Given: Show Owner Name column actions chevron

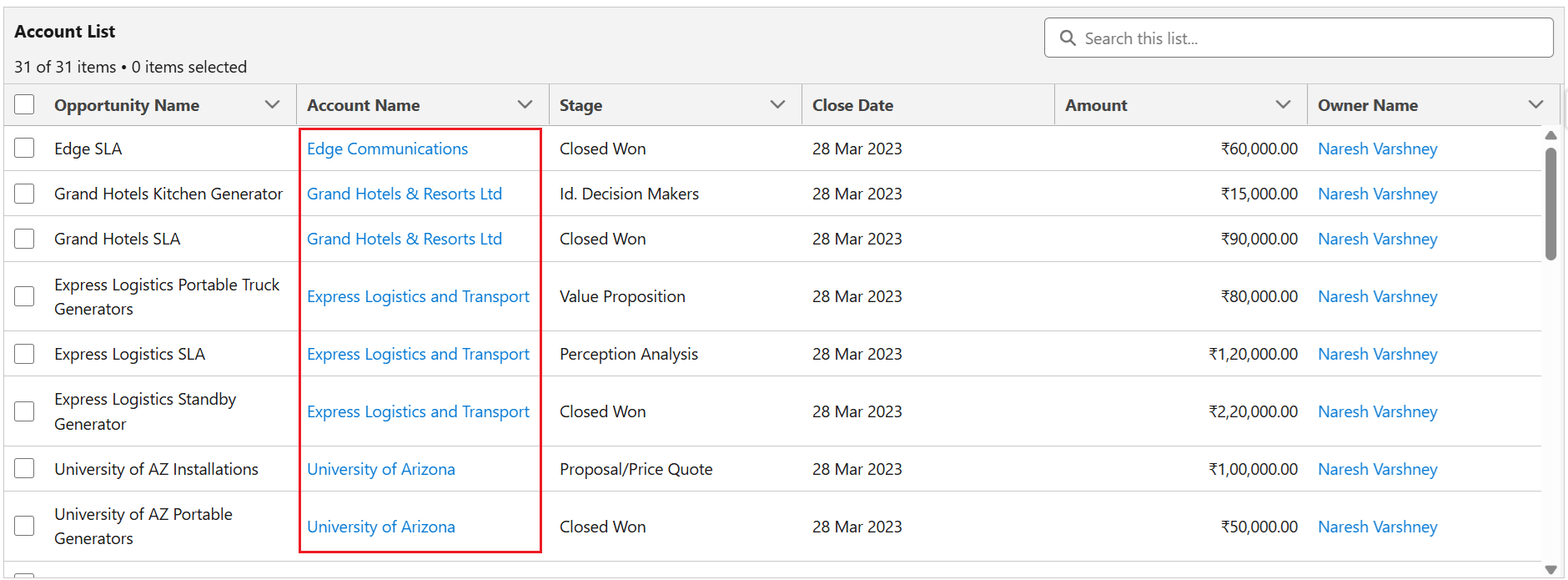Looking at the screenshot, I should pos(1535,105).
